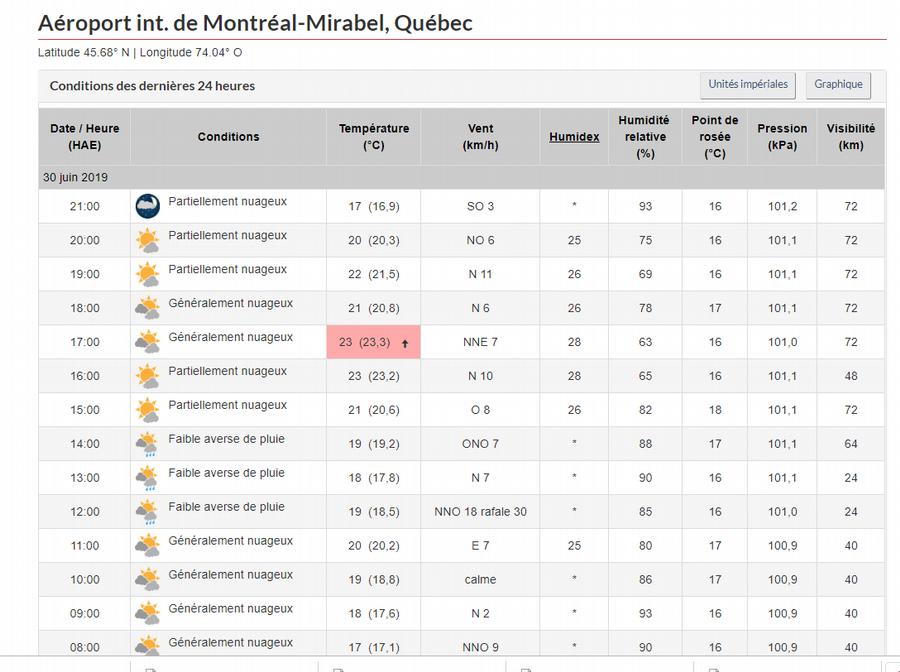Click the weather icon for 15:00
This screenshot has height=672, width=900.
coord(148,409)
